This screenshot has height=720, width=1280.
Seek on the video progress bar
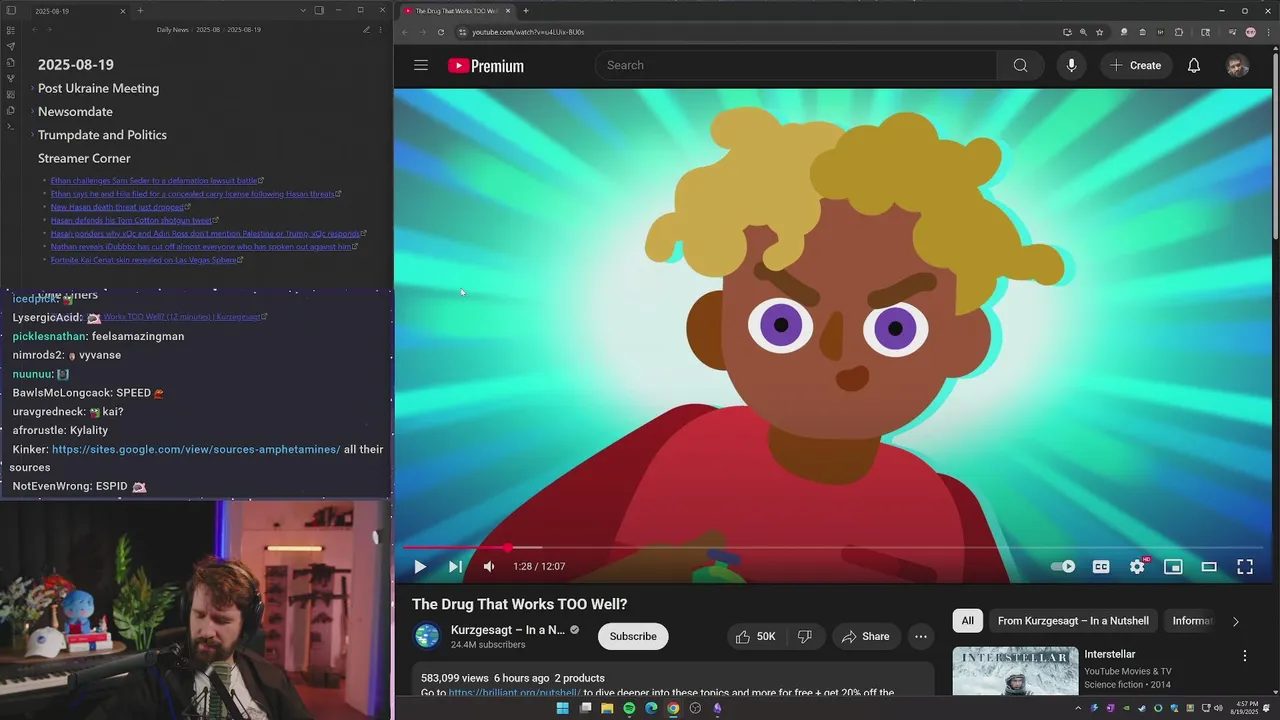833,548
